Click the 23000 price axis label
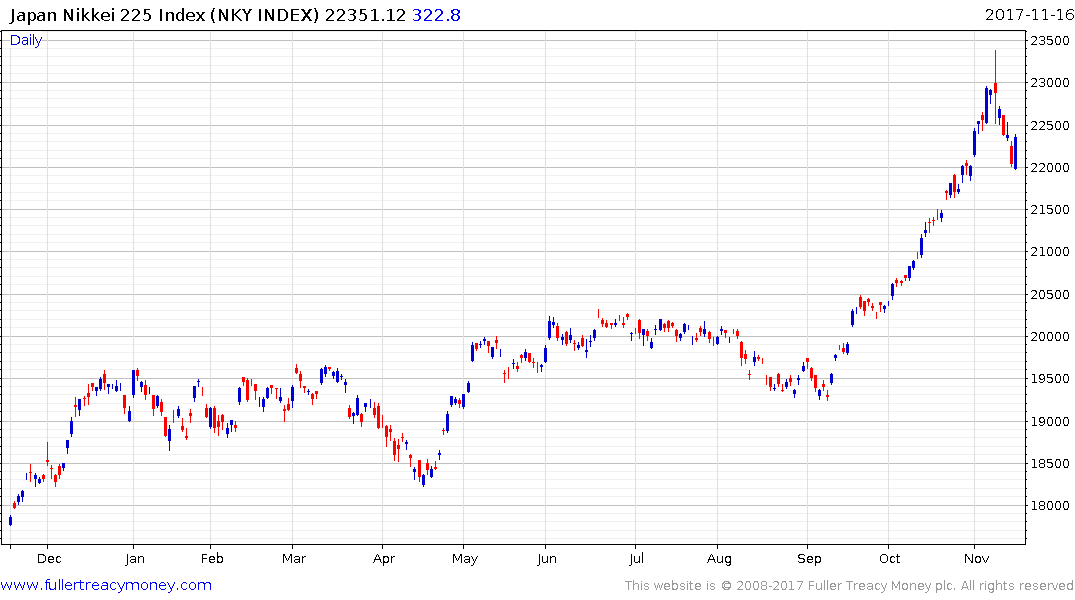This screenshot has width=1075, height=600. pos(1050,83)
